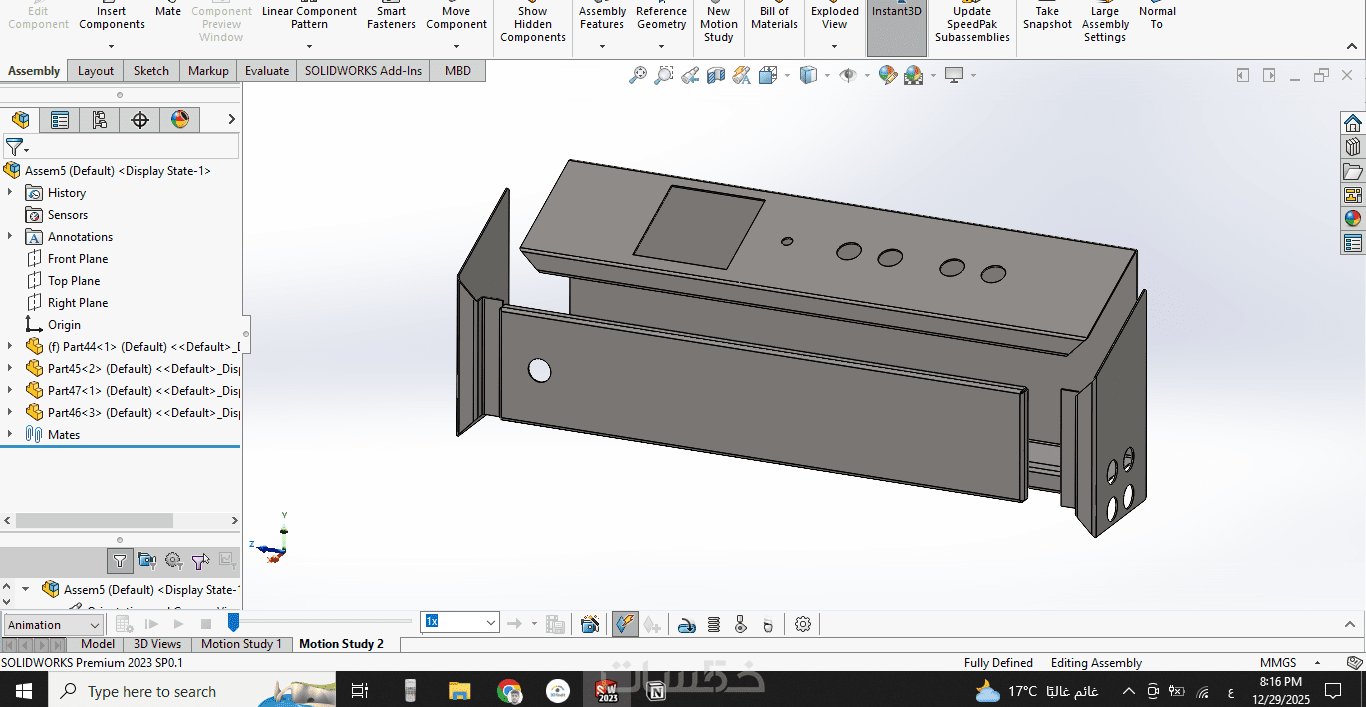This screenshot has height=707, width=1366.
Task: Switch to the Evaluate tab
Action: click(x=267, y=71)
